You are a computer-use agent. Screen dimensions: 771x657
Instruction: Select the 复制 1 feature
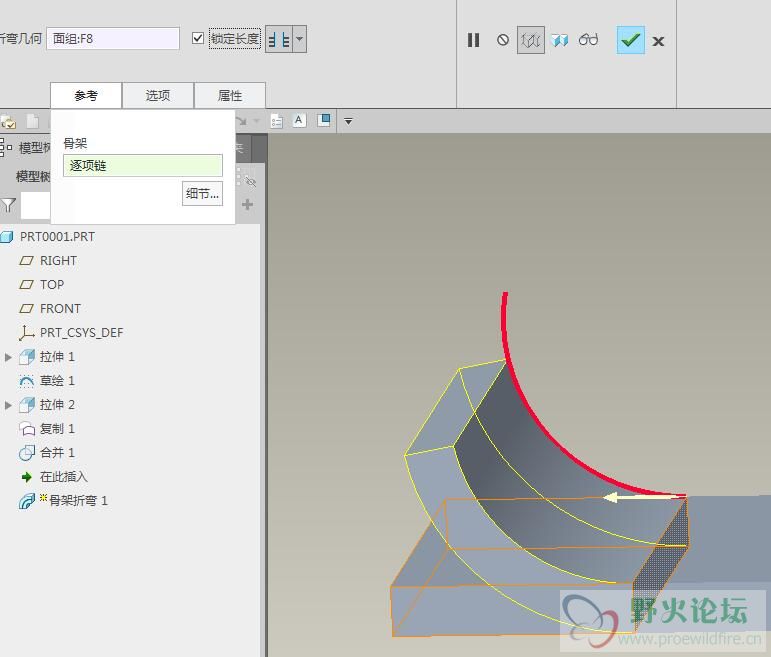(57, 429)
